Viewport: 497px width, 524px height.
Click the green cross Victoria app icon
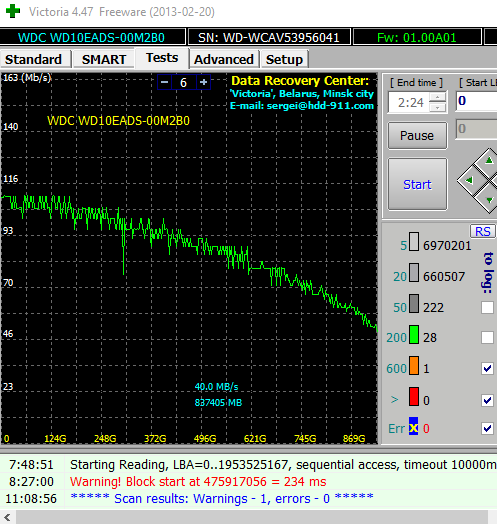13,11
